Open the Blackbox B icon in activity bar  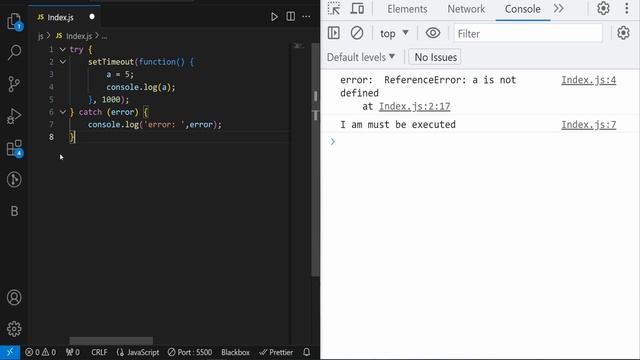[x=14, y=211]
